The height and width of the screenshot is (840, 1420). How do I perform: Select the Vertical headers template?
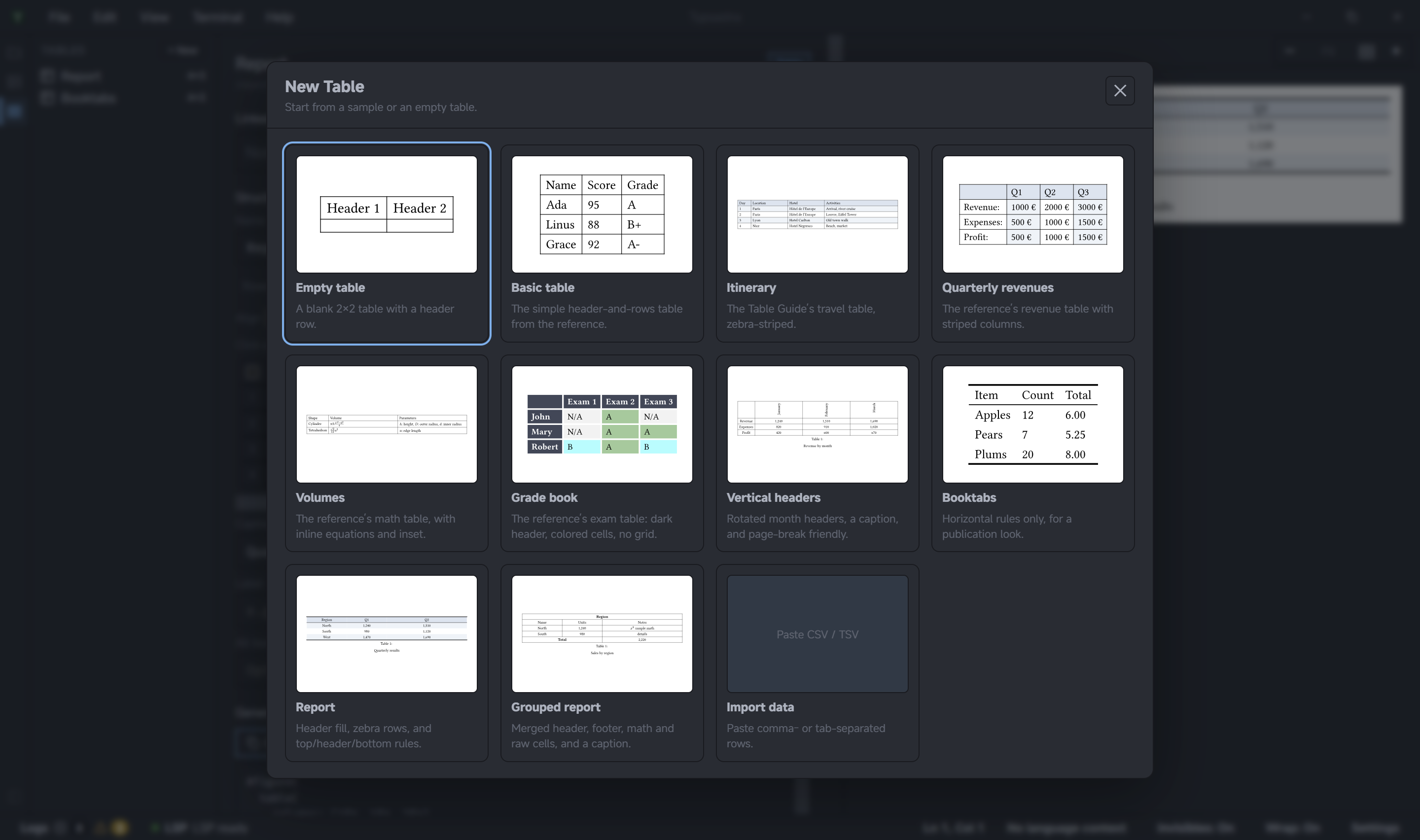[817, 453]
